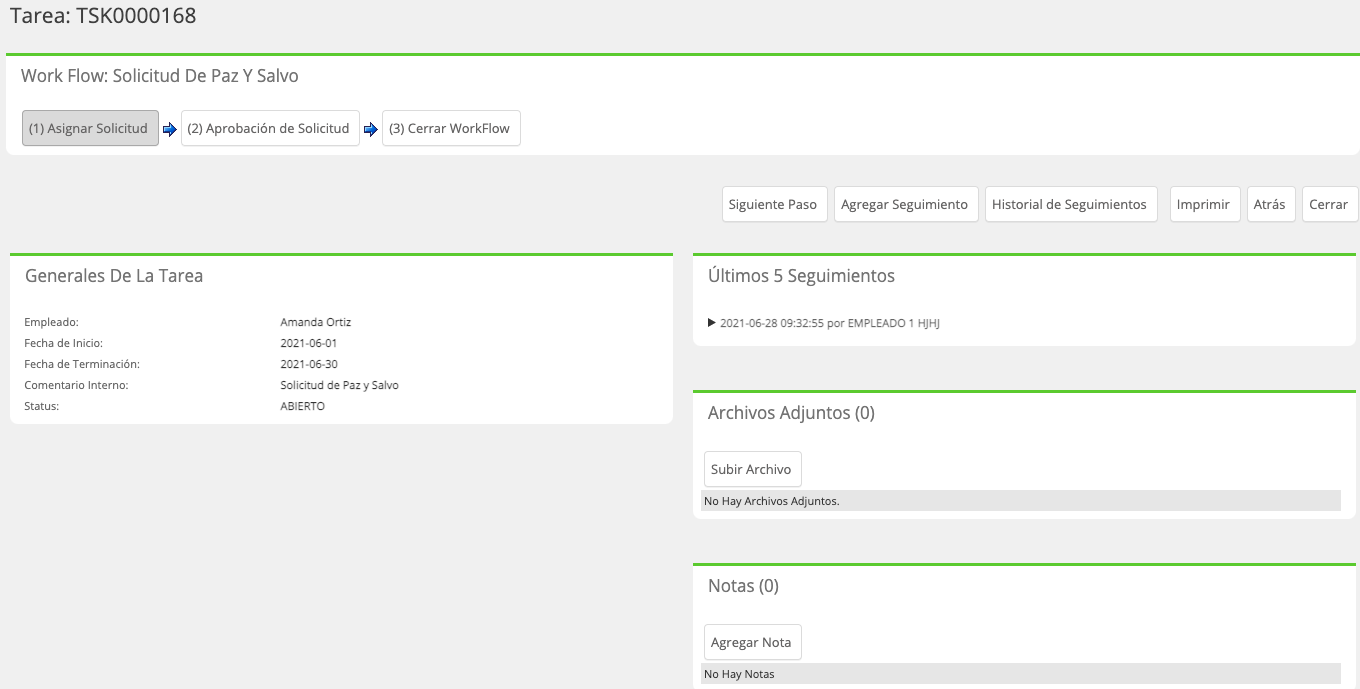
Task: Click the Últimos 5 Seguimientos heading
Action: click(801, 276)
